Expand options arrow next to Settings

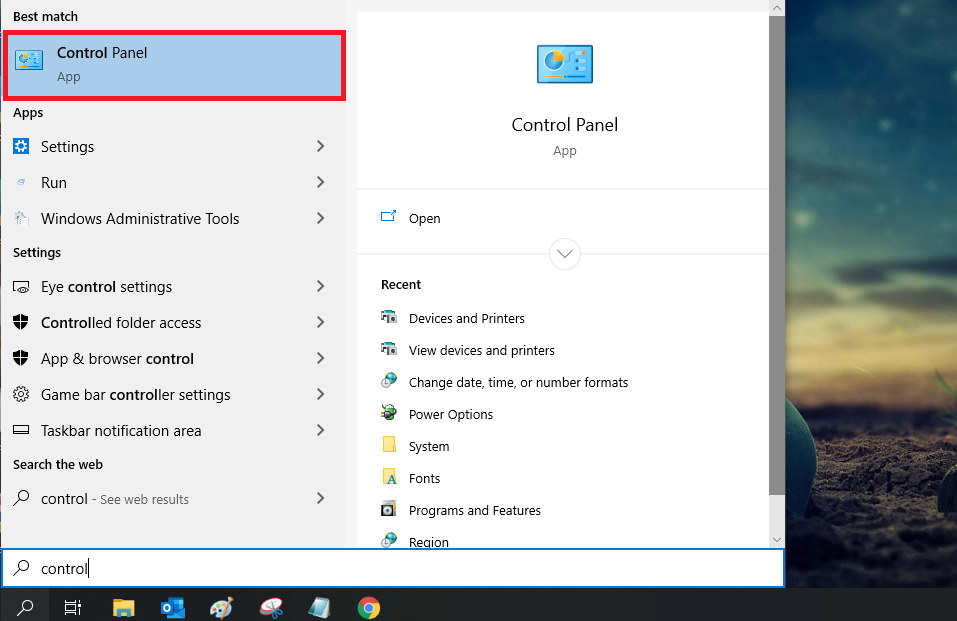[x=320, y=147]
